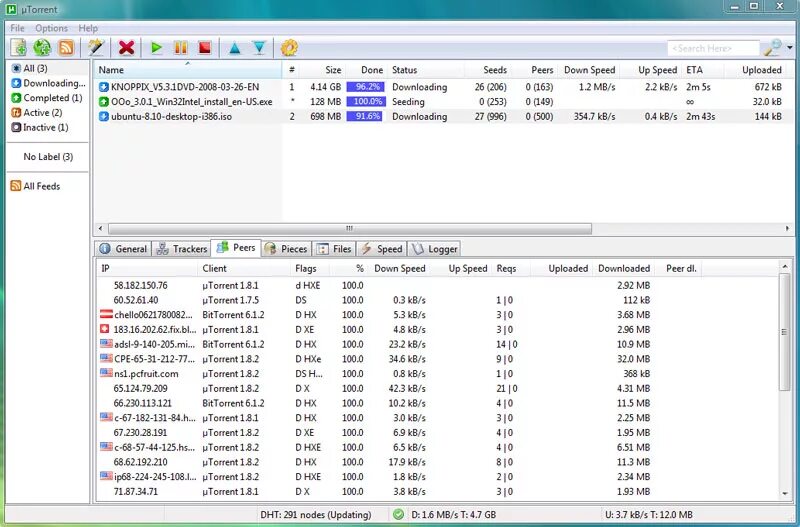The image size is (800, 527).
Task: Click the upload U: 3.7 kB/s status
Action: 648,515
